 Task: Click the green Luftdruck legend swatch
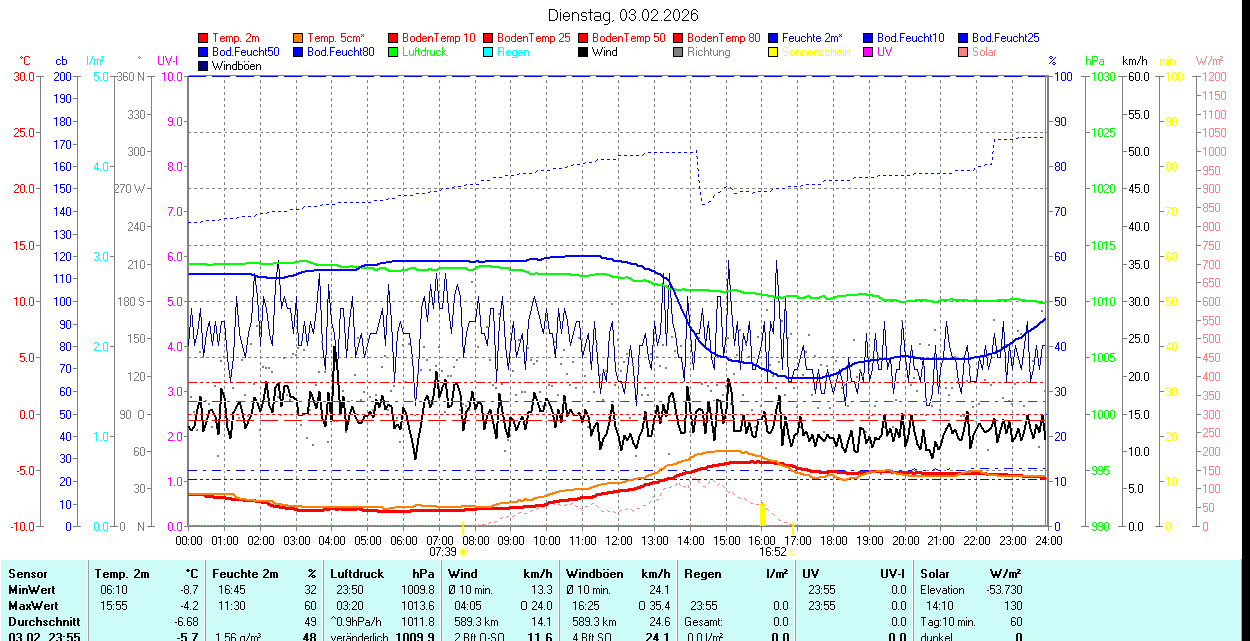[394, 52]
